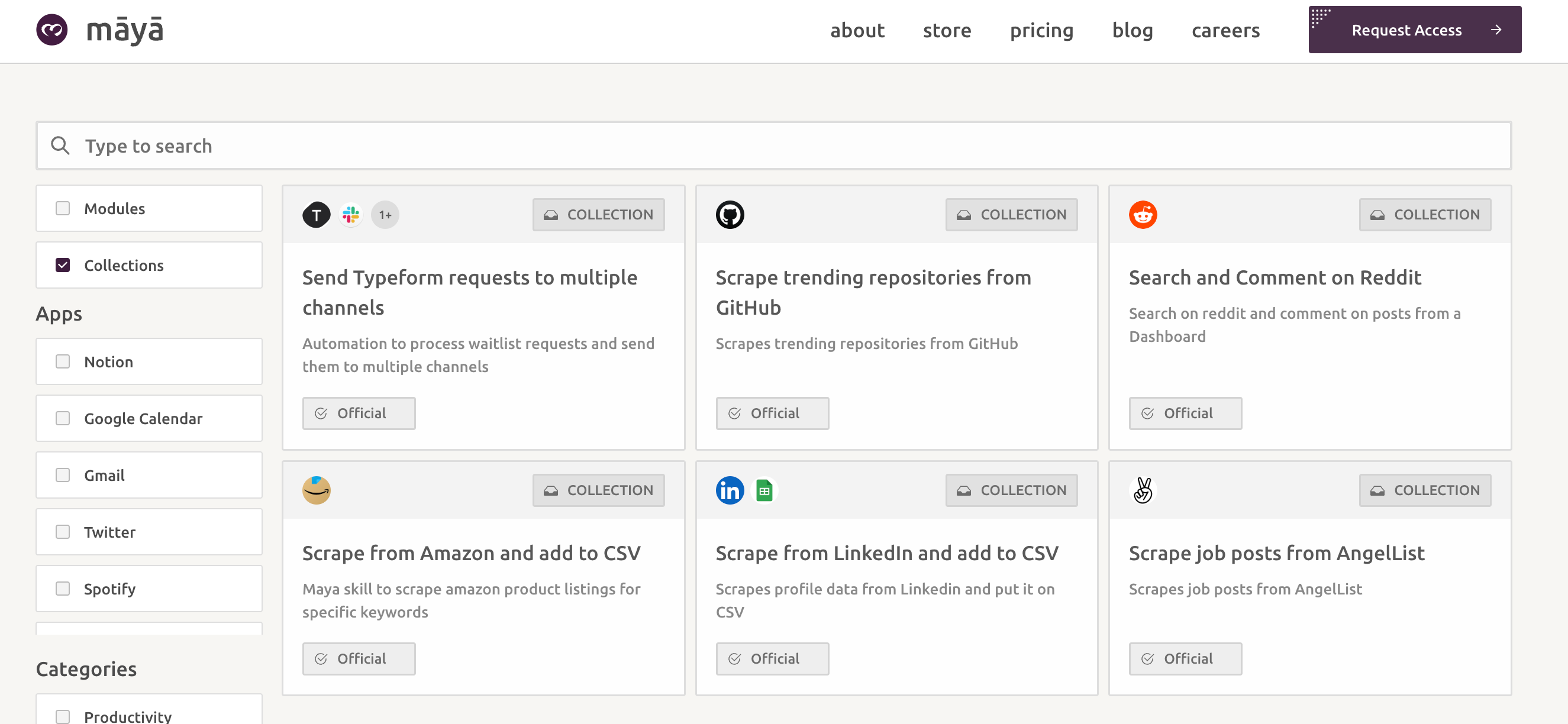Click the search magnifier icon

(x=60, y=146)
